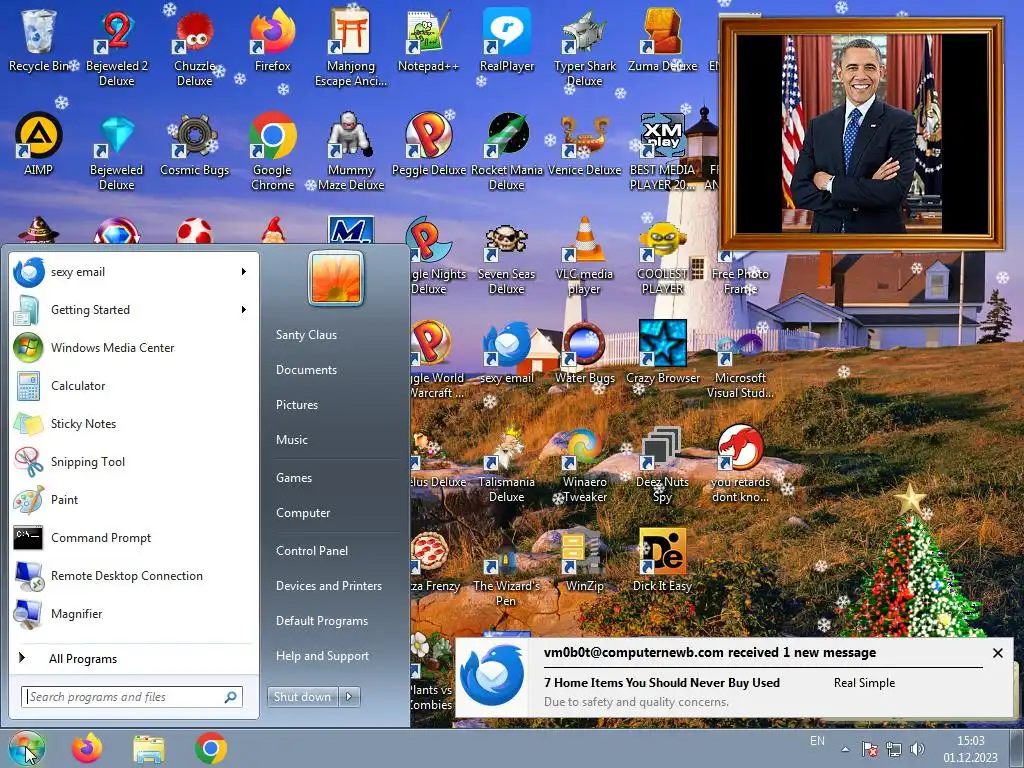The height and width of the screenshot is (768, 1024).
Task: Open shut down options arrow
Action: pyautogui.click(x=349, y=697)
